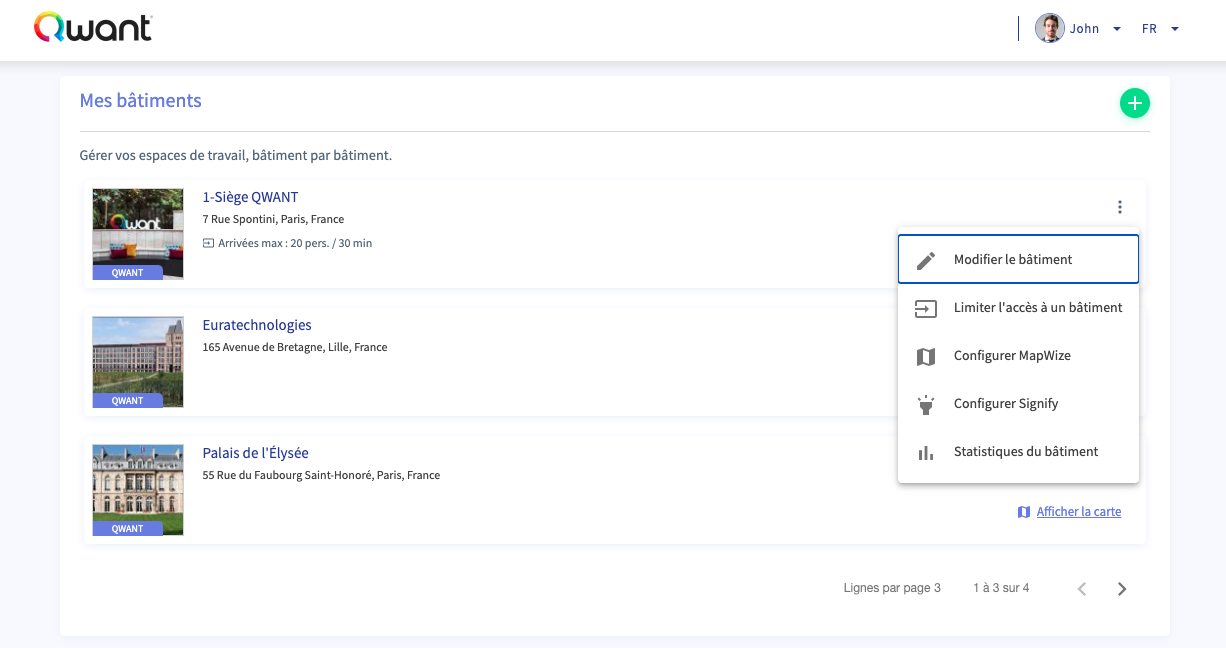Click QWANT badge on Palais de l'Élysée thumbnail
1226x648 pixels.
pos(127,529)
